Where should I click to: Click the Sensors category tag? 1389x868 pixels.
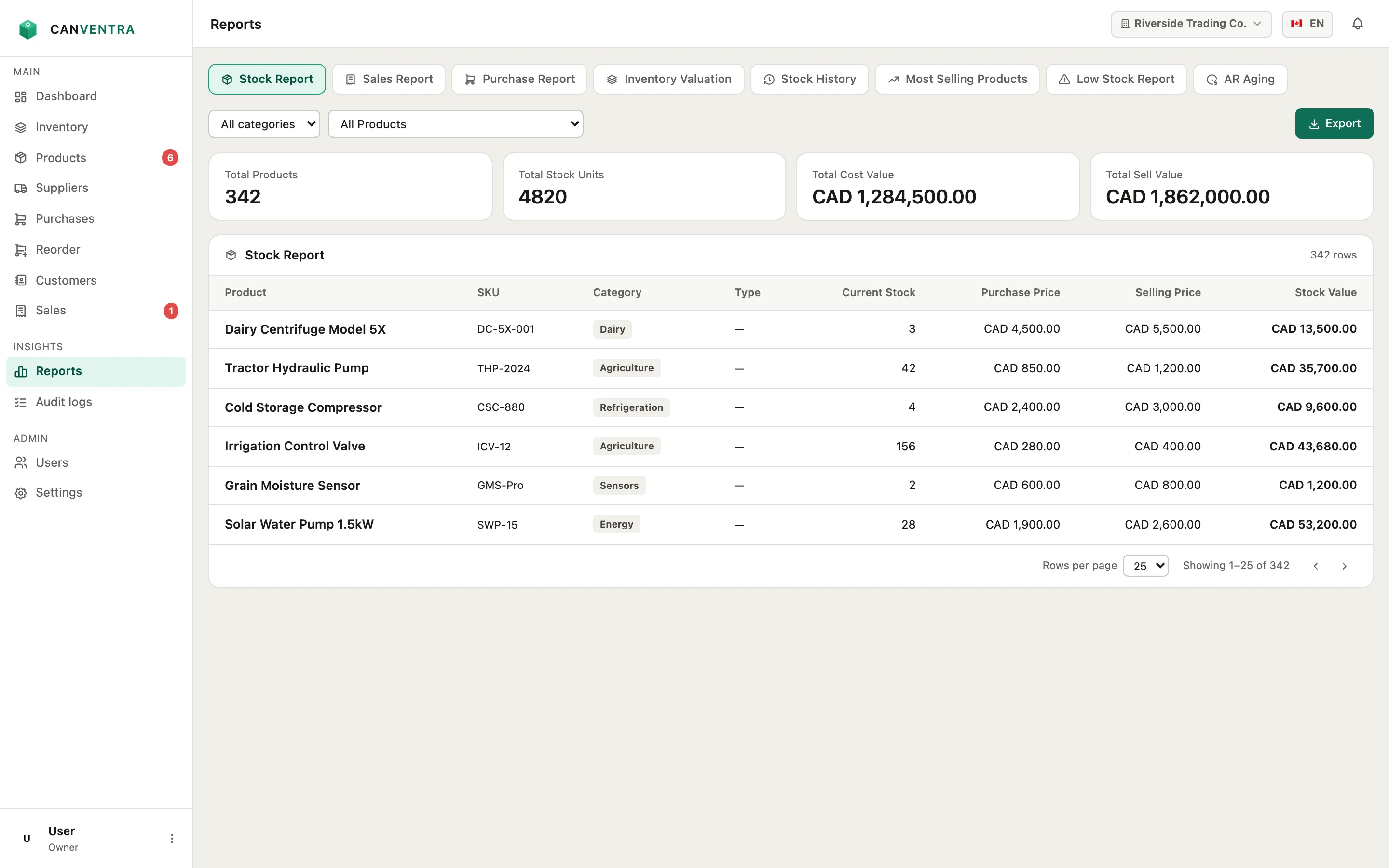click(x=619, y=486)
